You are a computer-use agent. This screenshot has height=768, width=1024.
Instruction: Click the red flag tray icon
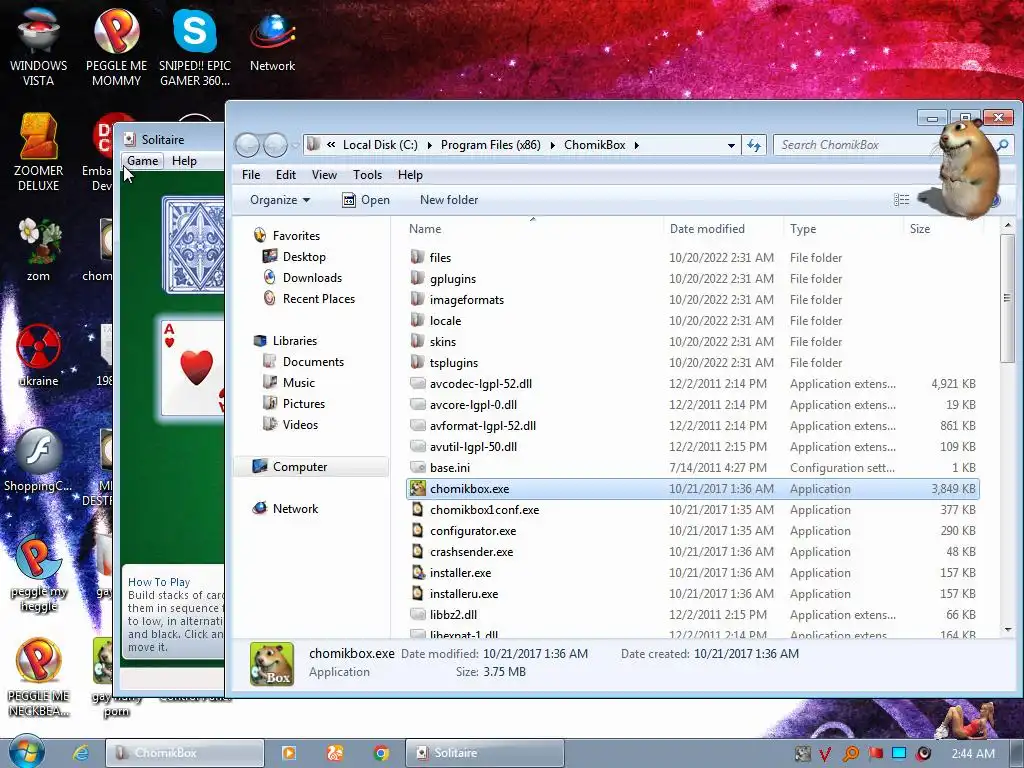(x=876, y=754)
